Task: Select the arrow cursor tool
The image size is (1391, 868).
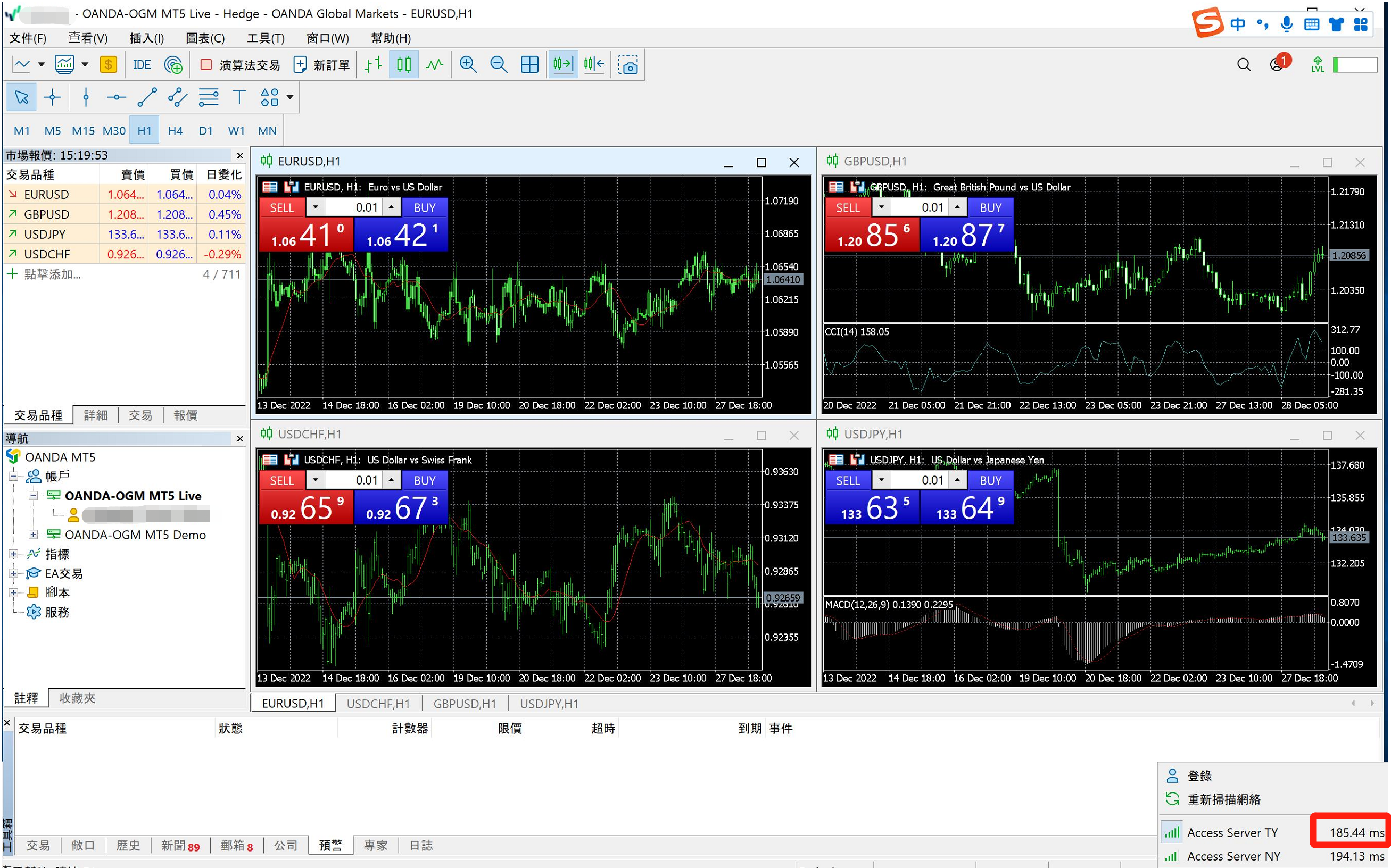Action: [22, 97]
